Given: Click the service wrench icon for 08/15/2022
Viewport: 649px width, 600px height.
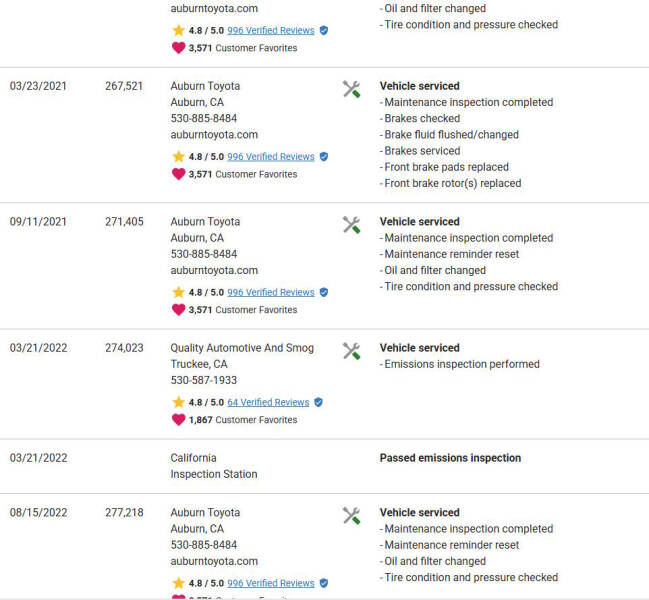Looking at the screenshot, I should click(x=351, y=516).
